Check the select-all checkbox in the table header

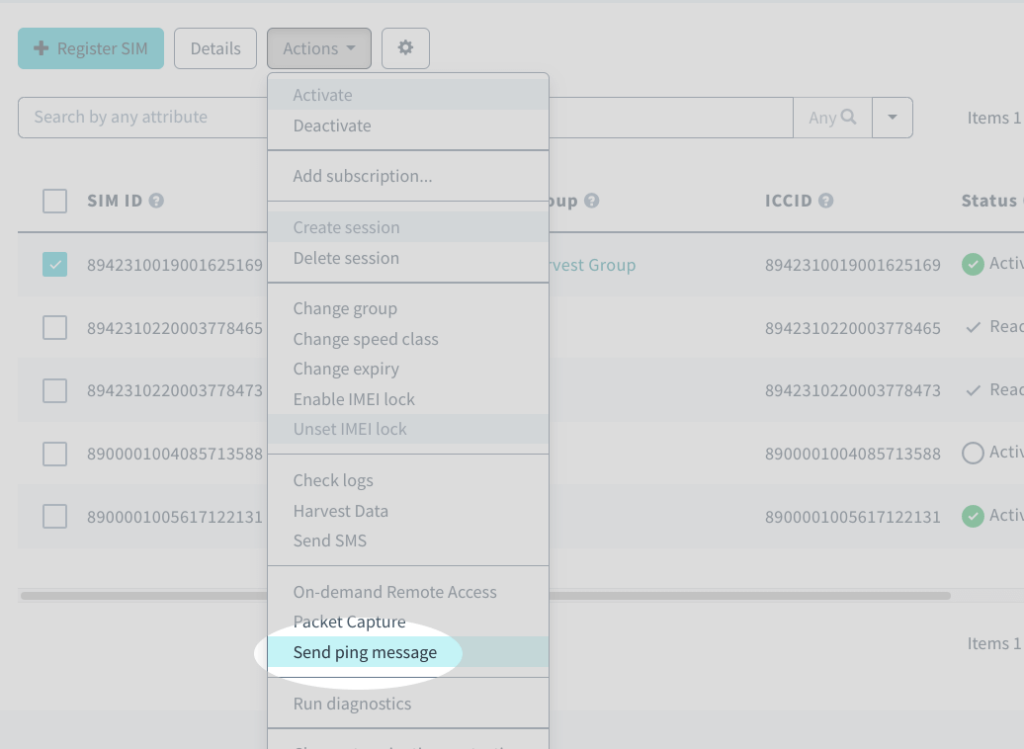click(x=55, y=201)
